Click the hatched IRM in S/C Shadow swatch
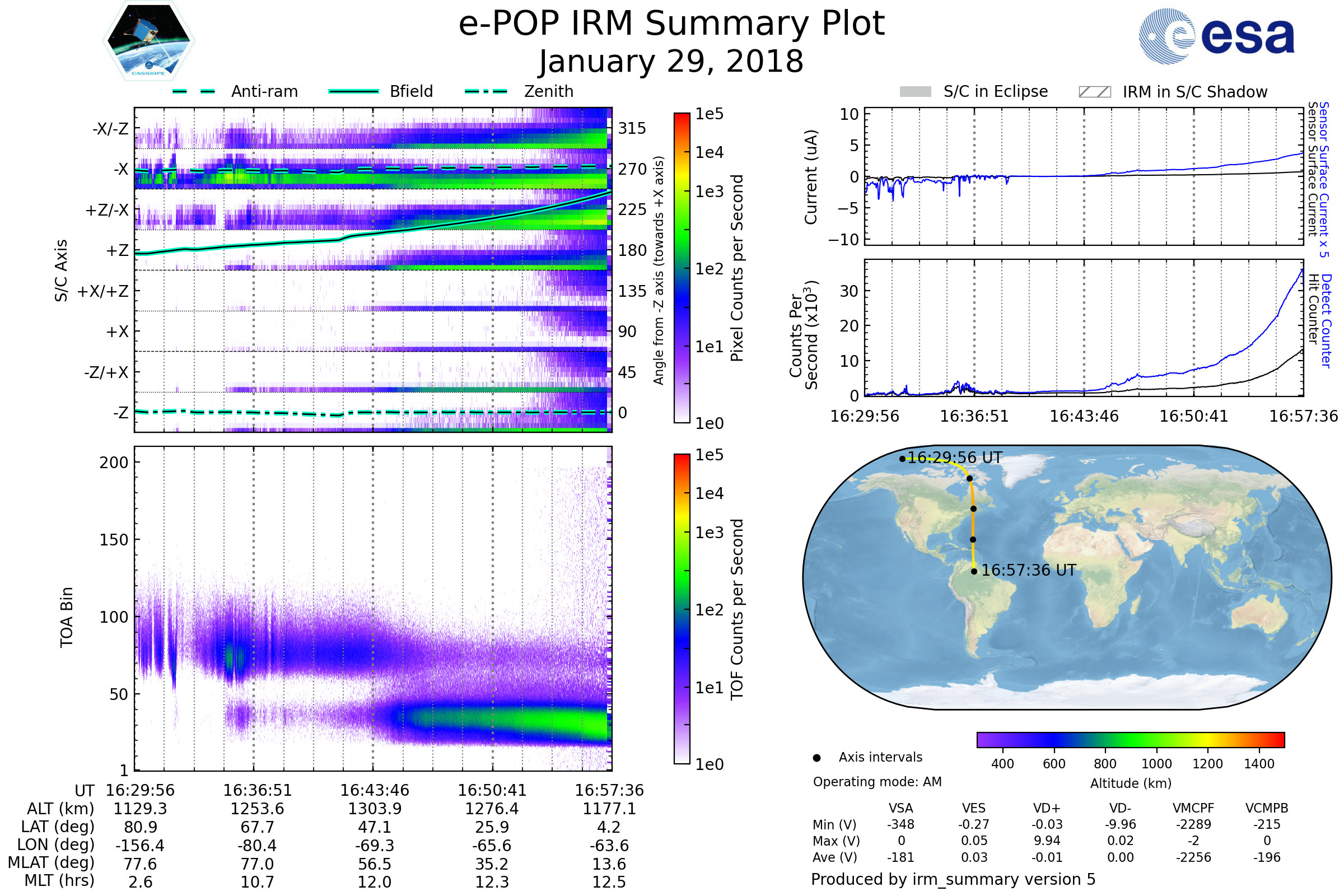 (1094, 92)
